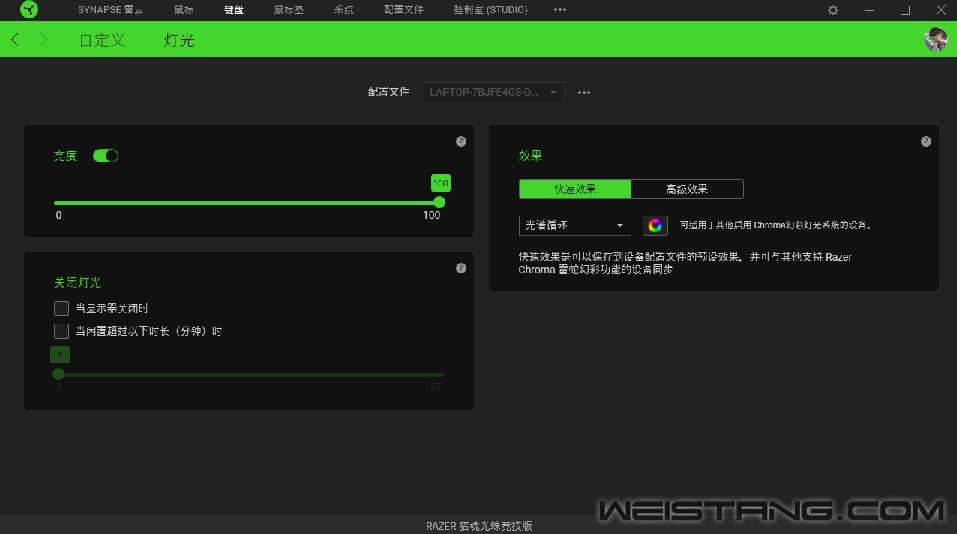Go back with the left arrow

click(x=15, y=40)
